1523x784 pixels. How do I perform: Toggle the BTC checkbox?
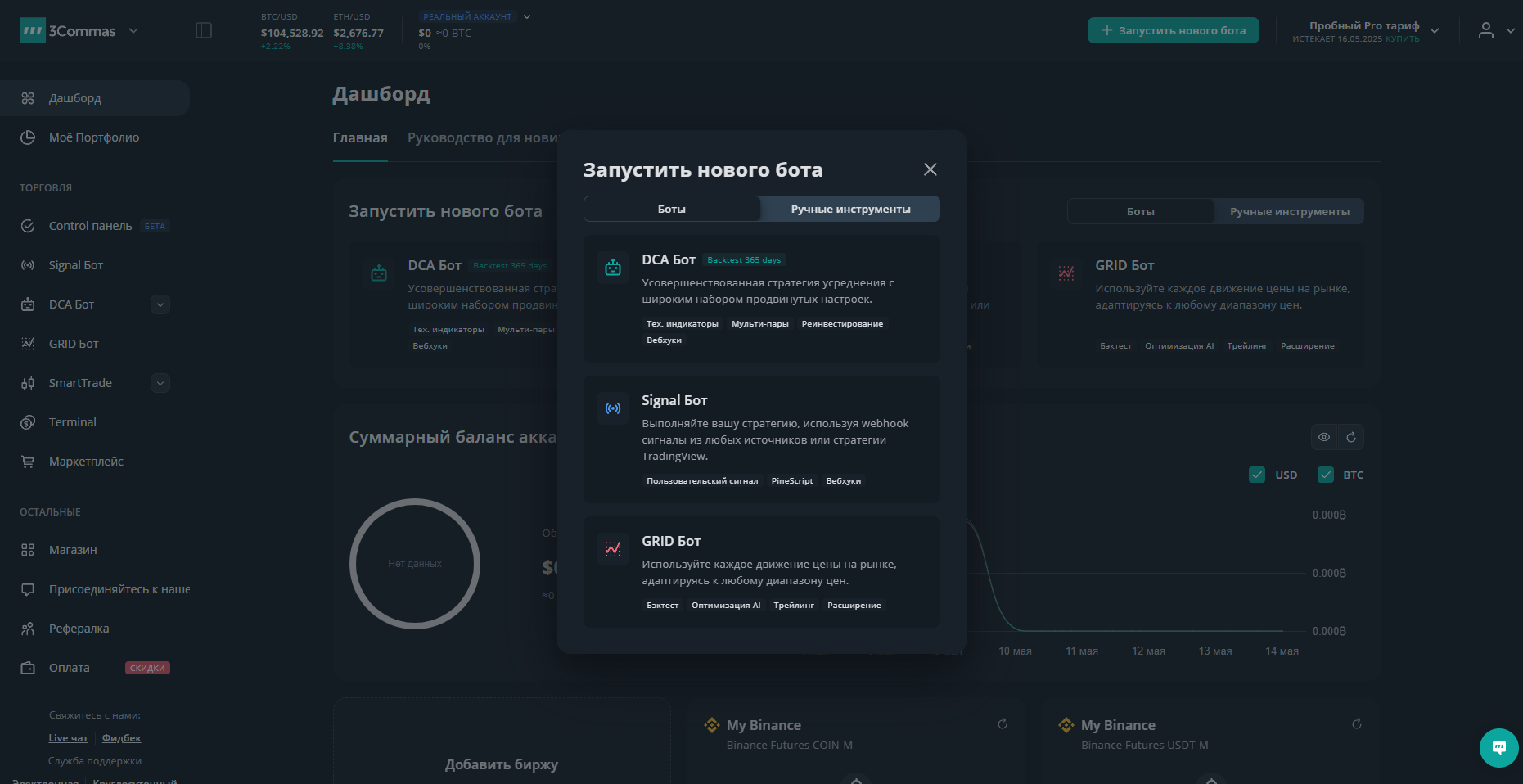(x=1326, y=475)
